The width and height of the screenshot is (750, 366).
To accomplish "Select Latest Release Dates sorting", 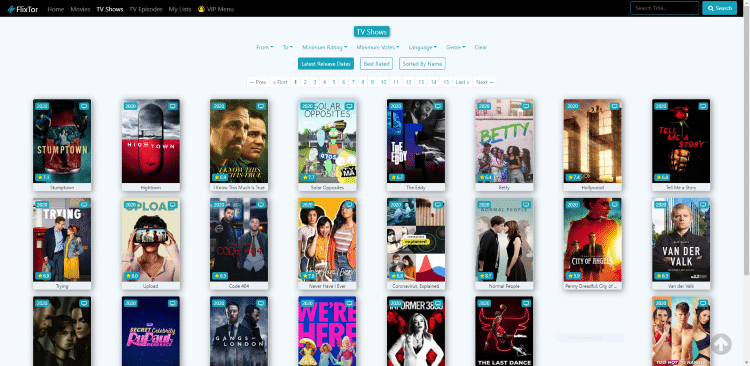I will (326, 64).
